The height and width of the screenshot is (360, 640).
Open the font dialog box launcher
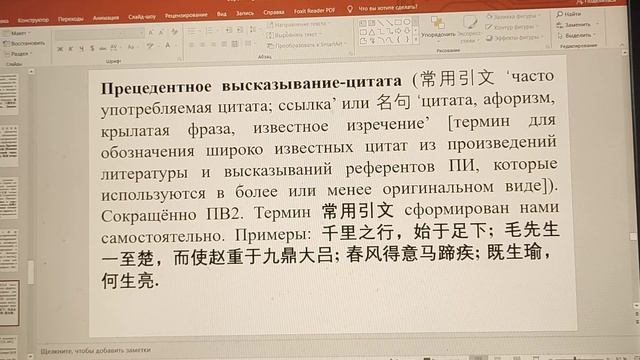[179, 60]
